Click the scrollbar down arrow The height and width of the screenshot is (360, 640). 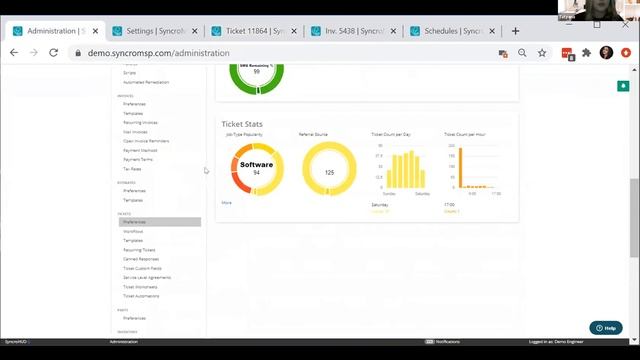coord(634,340)
